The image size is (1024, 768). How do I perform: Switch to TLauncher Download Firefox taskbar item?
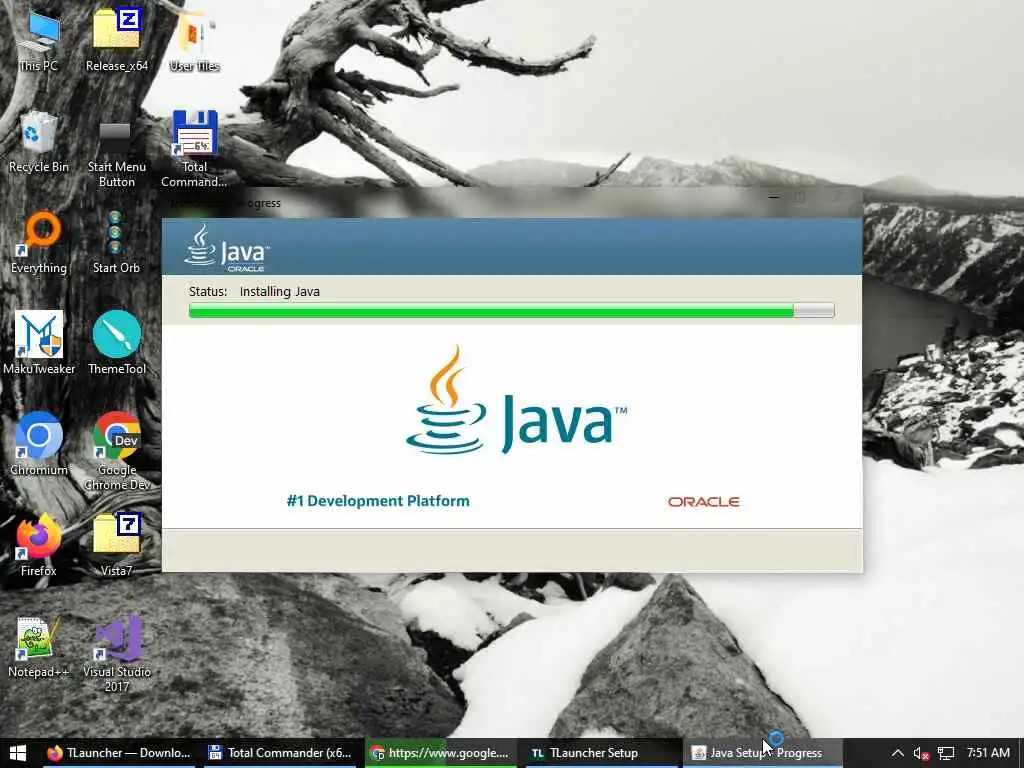[x=118, y=753]
